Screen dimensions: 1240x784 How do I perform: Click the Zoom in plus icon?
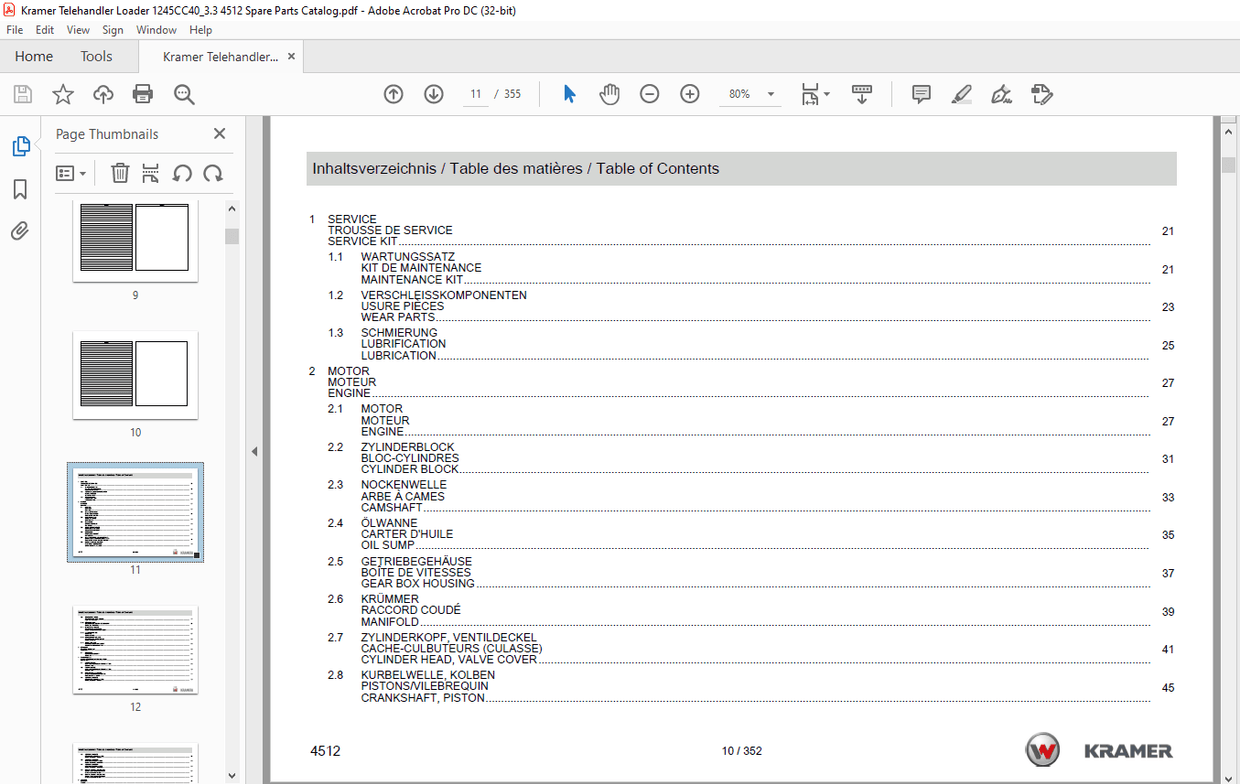click(689, 94)
